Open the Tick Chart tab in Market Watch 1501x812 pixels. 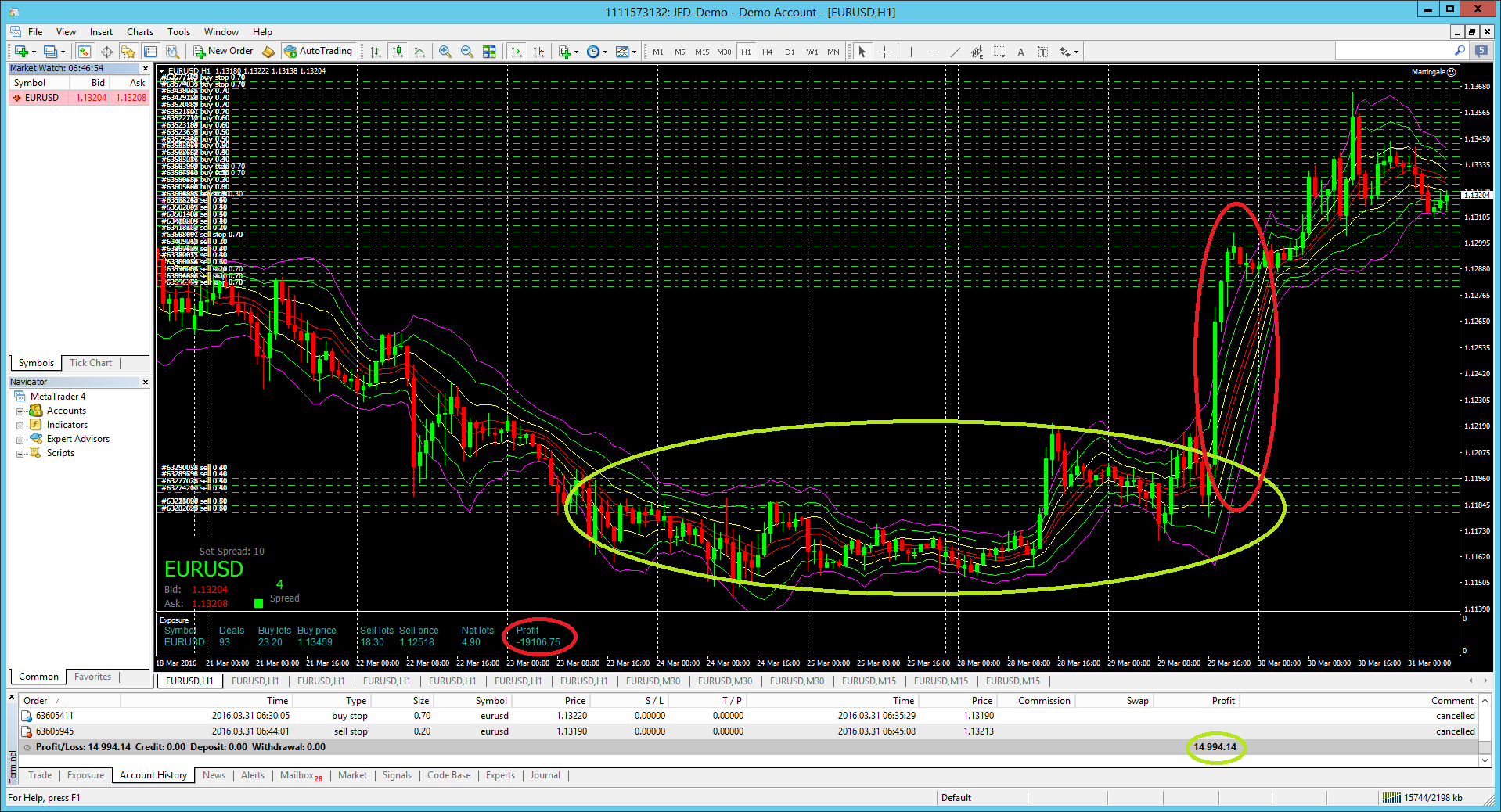click(91, 363)
